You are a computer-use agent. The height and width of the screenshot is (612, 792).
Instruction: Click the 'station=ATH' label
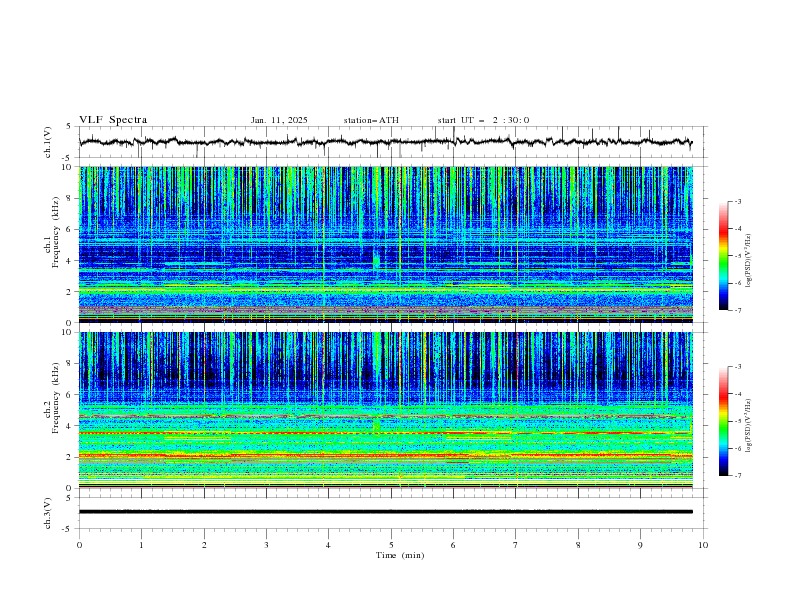click(x=371, y=120)
